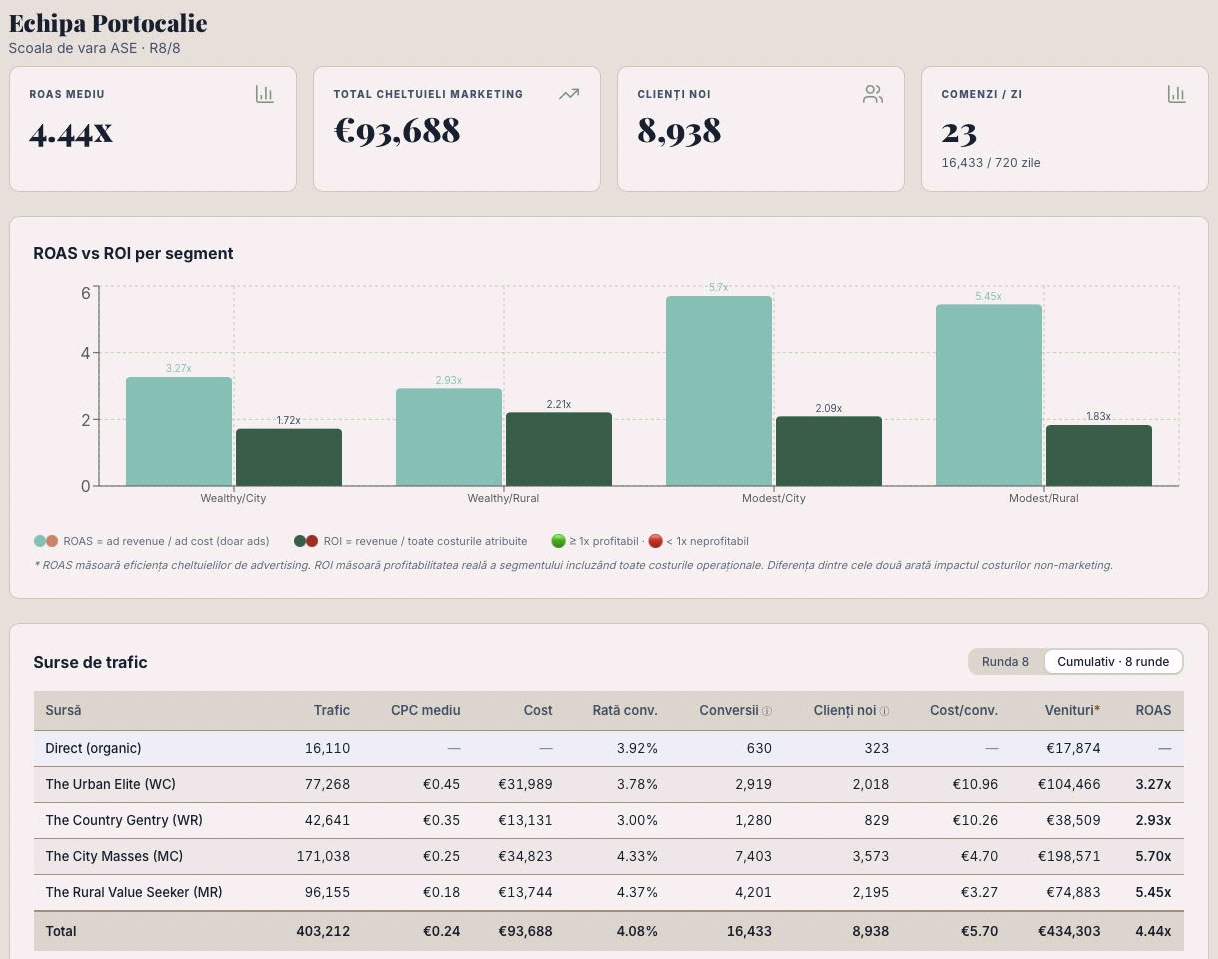Image resolution: width=1218 pixels, height=959 pixels.
Task: Switch to the Cumulativ · 8 runde tab
Action: click(x=1113, y=662)
